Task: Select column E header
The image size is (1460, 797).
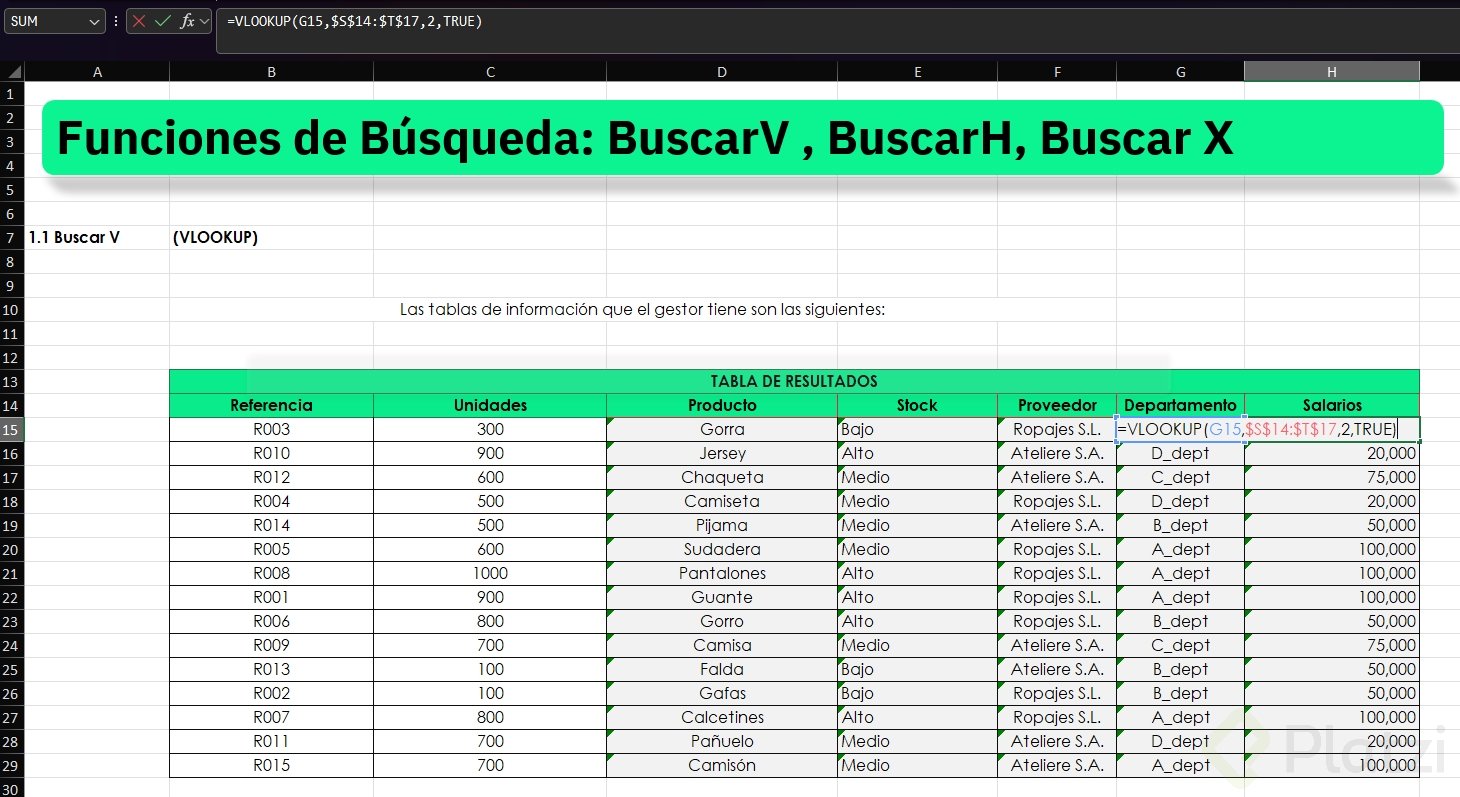Action: (917, 72)
